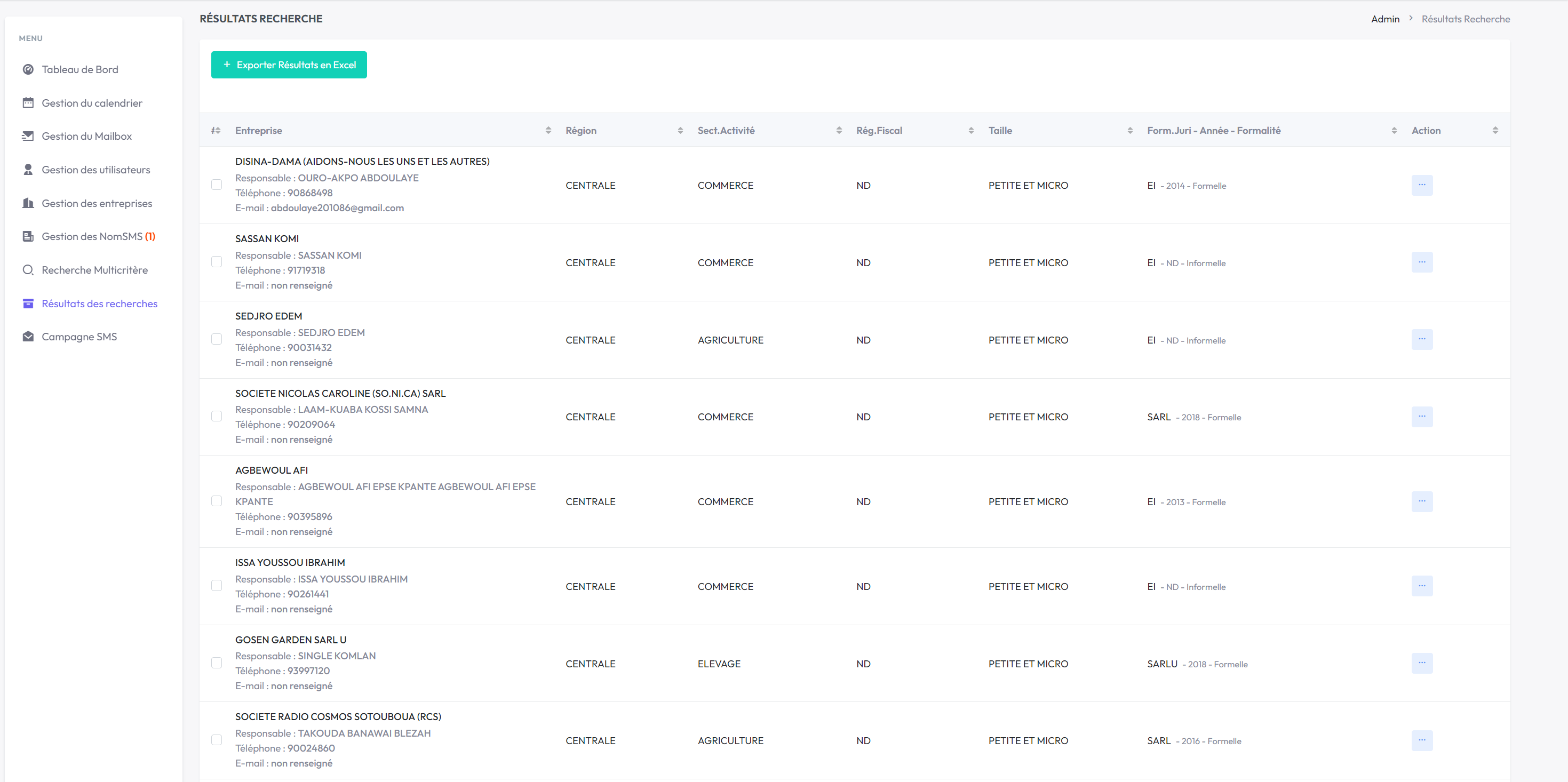1568x782 pixels.
Task: Click Résultats Recherche breadcrumb
Action: 1465,19
